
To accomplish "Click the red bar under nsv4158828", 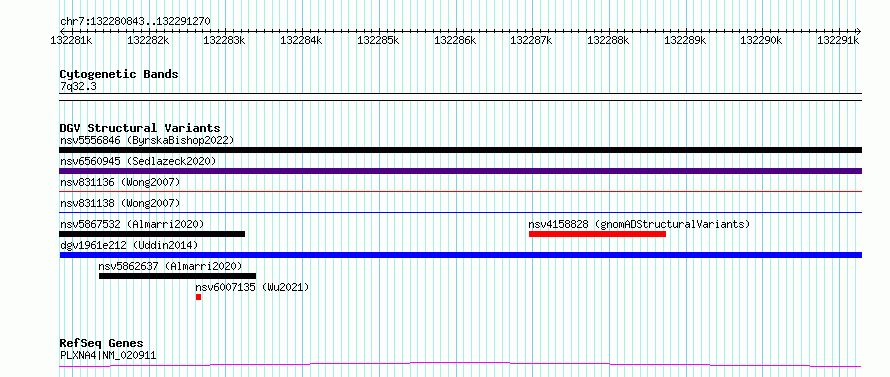I will (x=597, y=234).
